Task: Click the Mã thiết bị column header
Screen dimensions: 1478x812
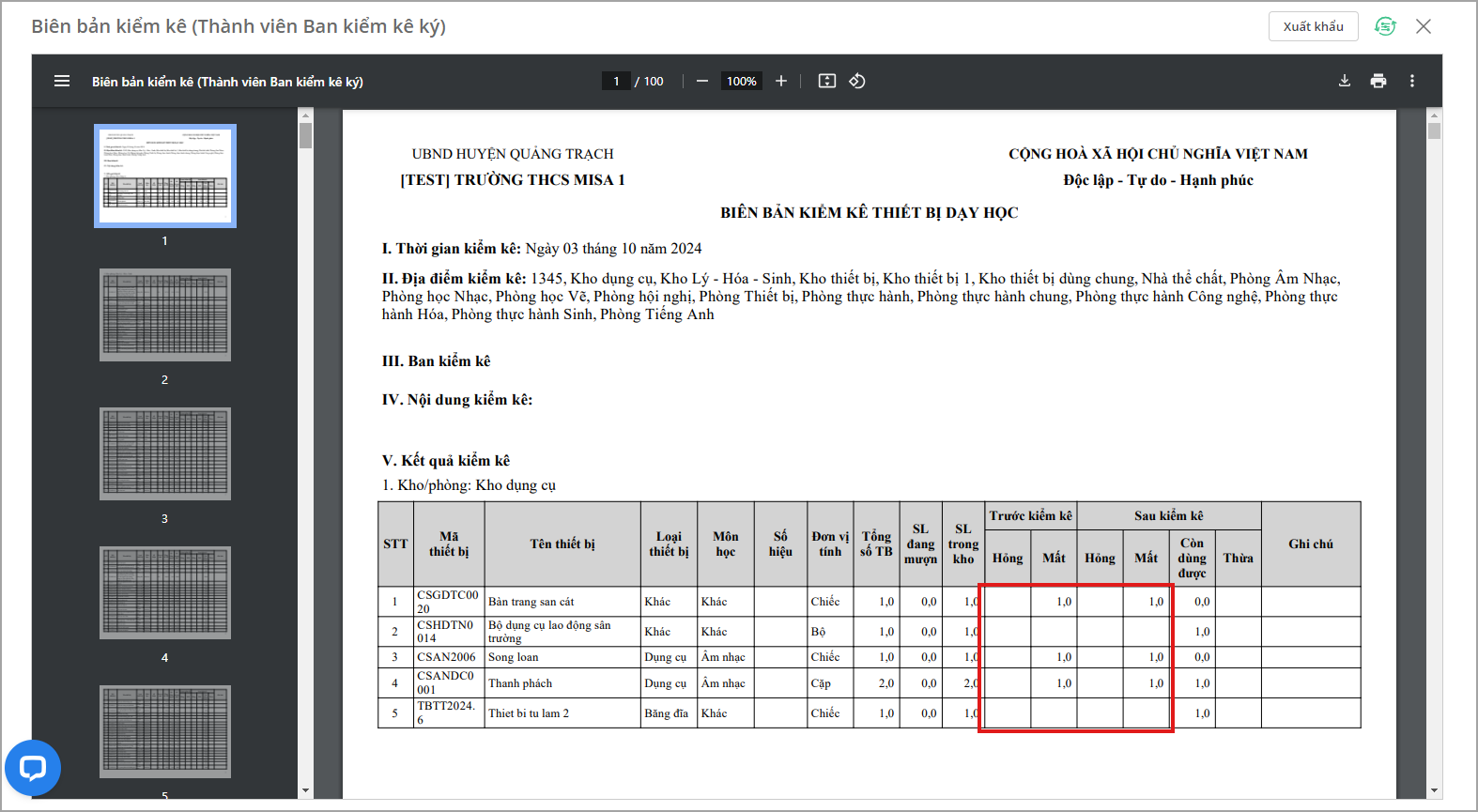Action: 449,544
